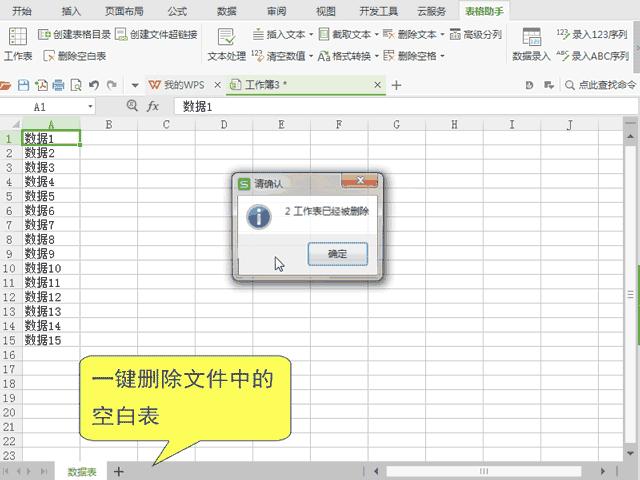Click the undo arrow icon
Viewport: 640px width, 480px height.
[94, 85]
